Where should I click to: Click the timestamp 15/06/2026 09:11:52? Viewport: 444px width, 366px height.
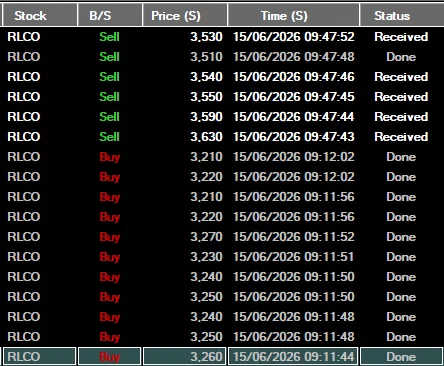coord(294,237)
